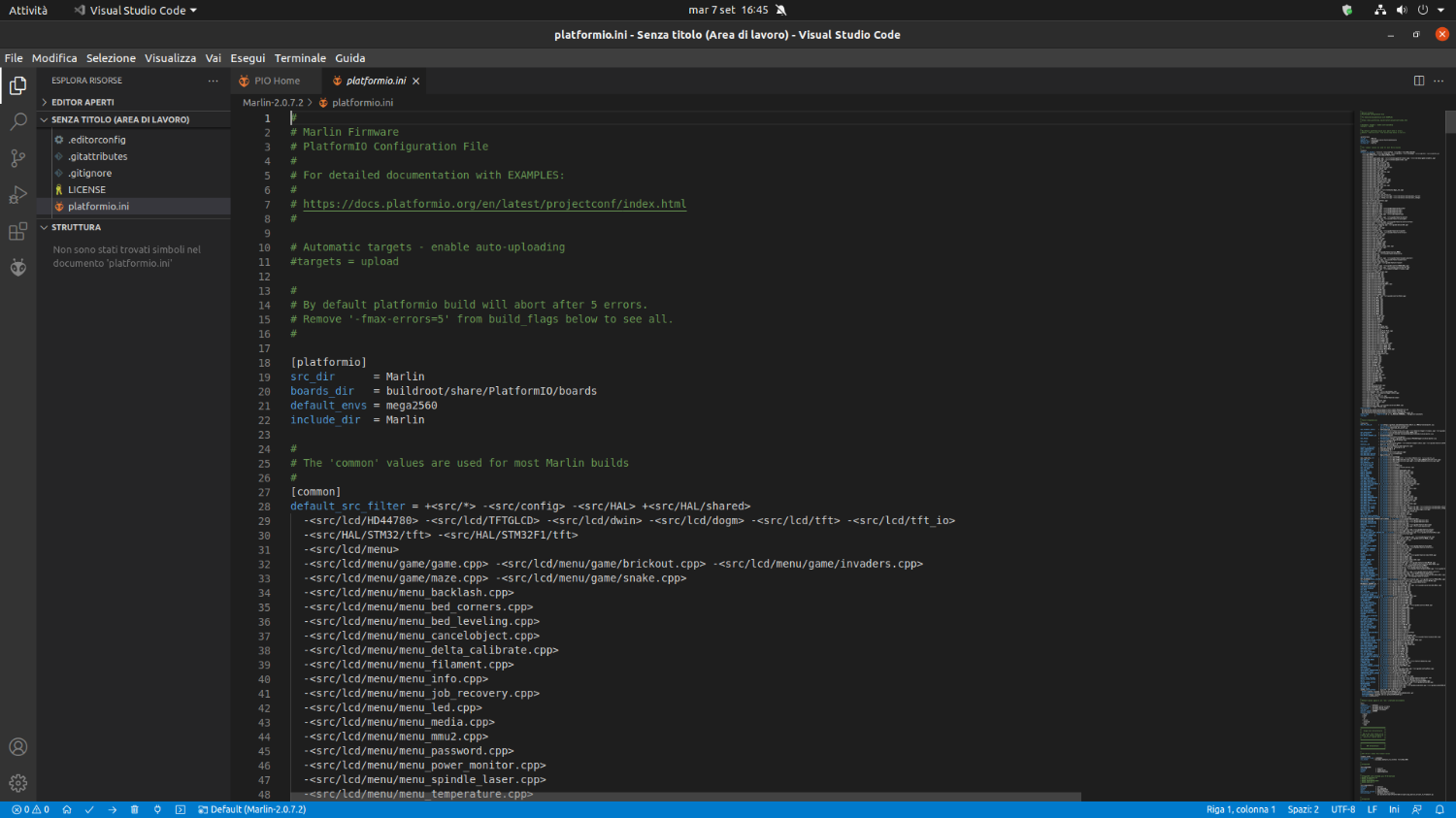The image size is (1456, 818).
Task: Open the Manage gear icon
Action: click(x=17, y=783)
